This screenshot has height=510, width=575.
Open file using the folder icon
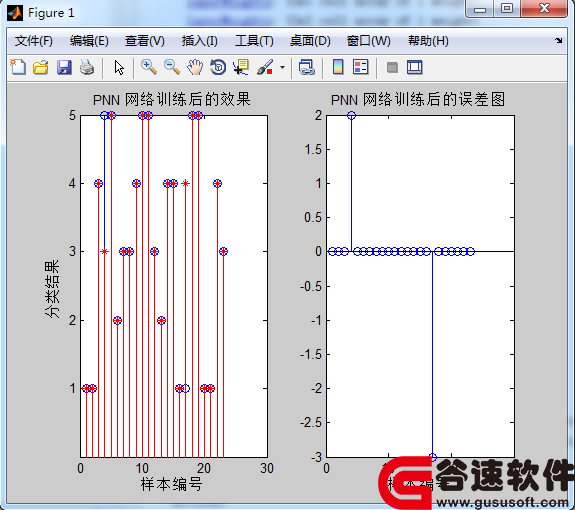41,68
